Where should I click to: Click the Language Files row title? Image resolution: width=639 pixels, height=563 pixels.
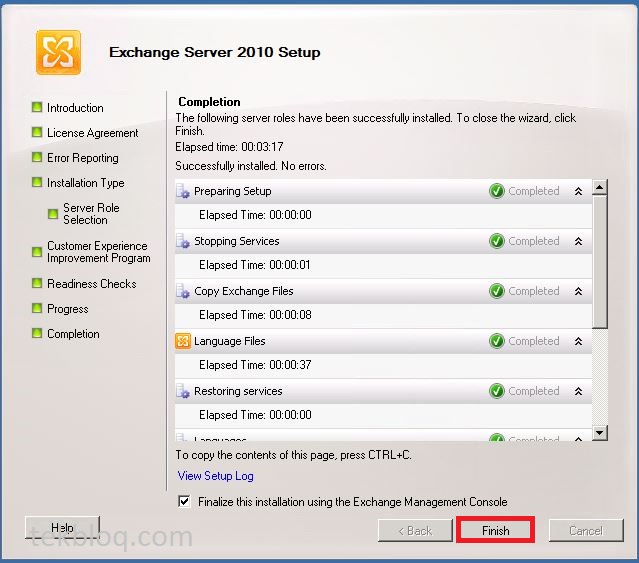[x=229, y=341]
